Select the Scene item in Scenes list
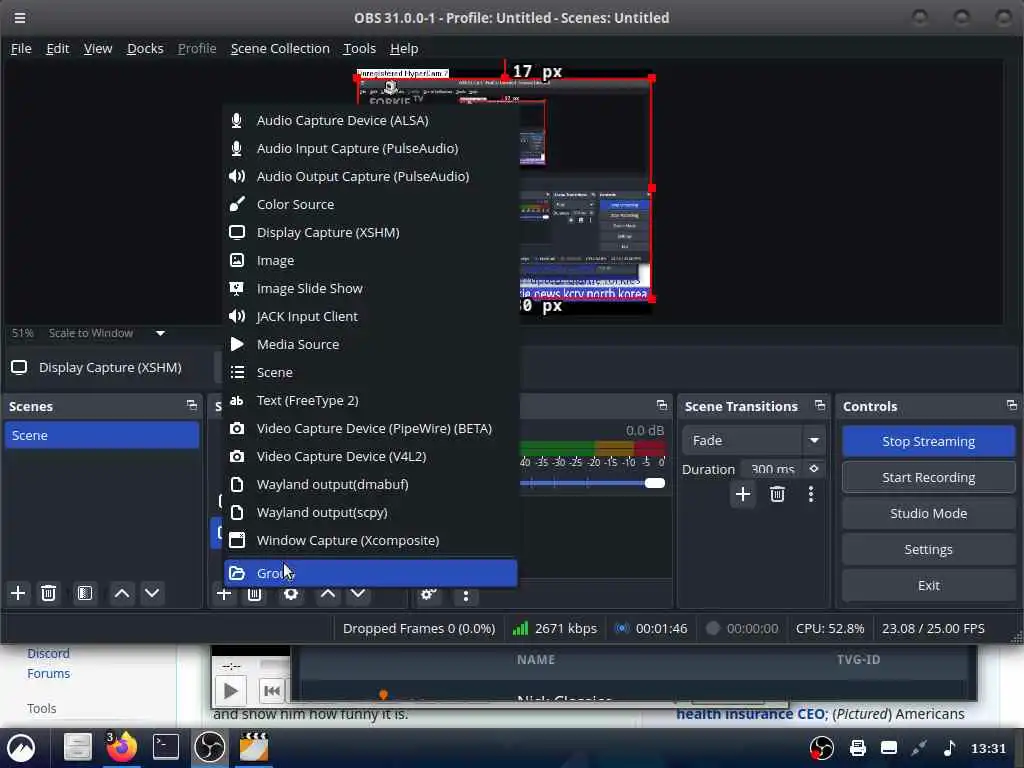Viewport: 1024px width, 768px height. (x=102, y=435)
